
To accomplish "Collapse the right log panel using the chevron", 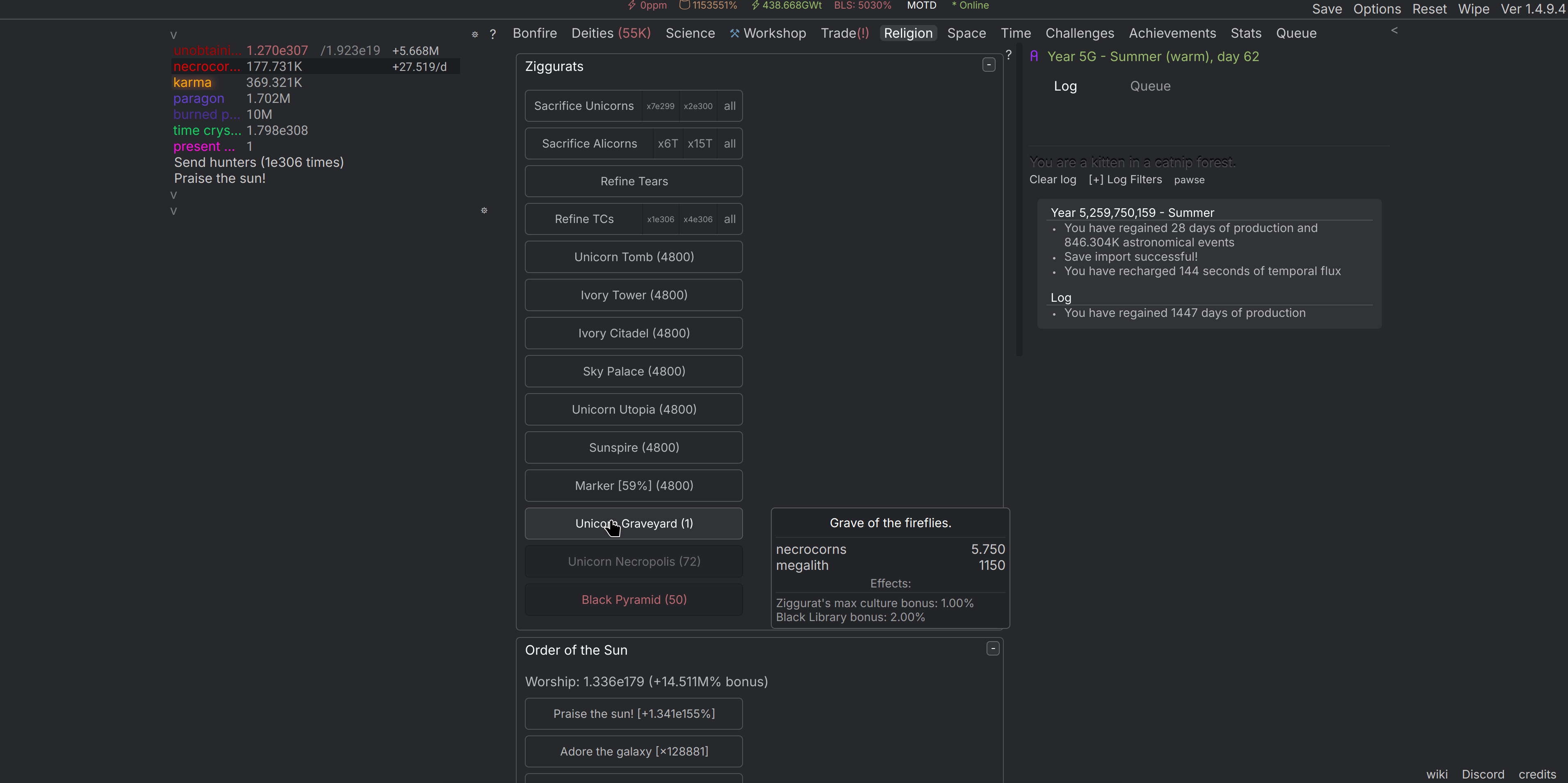I will click(x=1394, y=30).
